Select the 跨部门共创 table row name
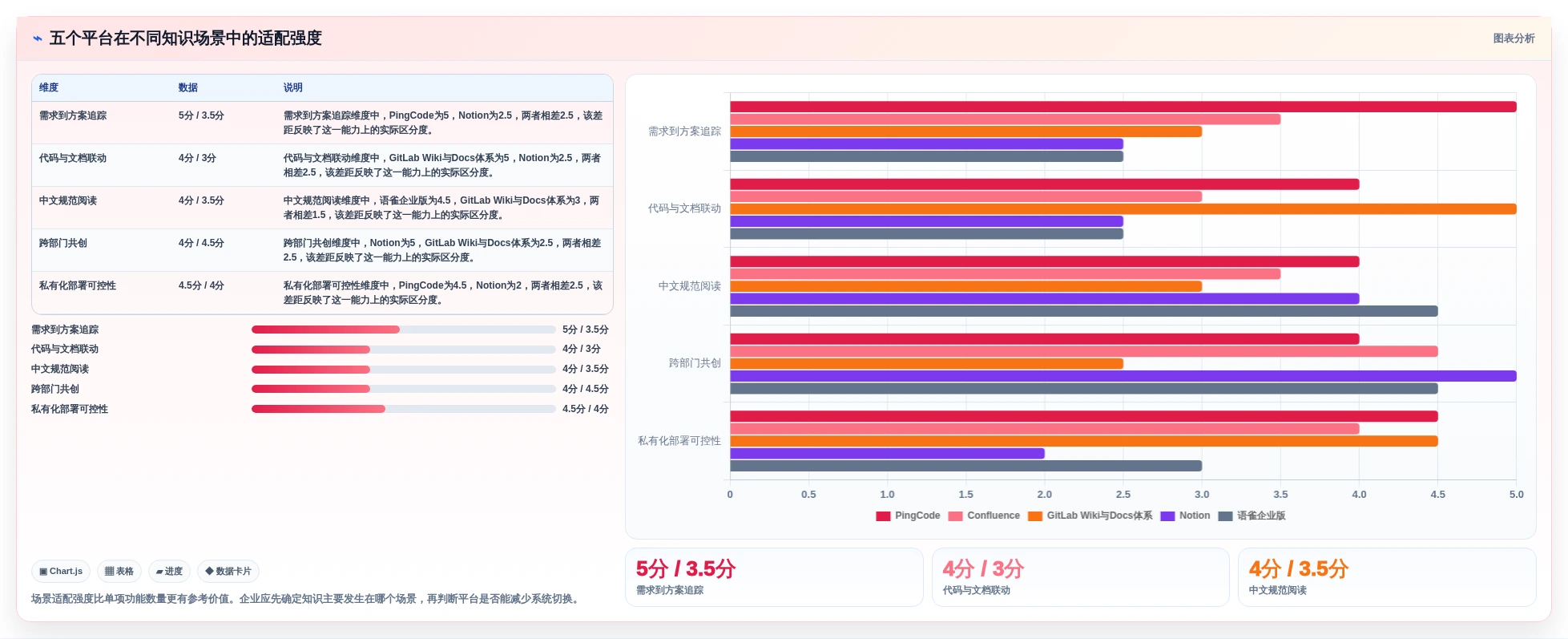This screenshot has height=639, width=1568. pos(63,243)
